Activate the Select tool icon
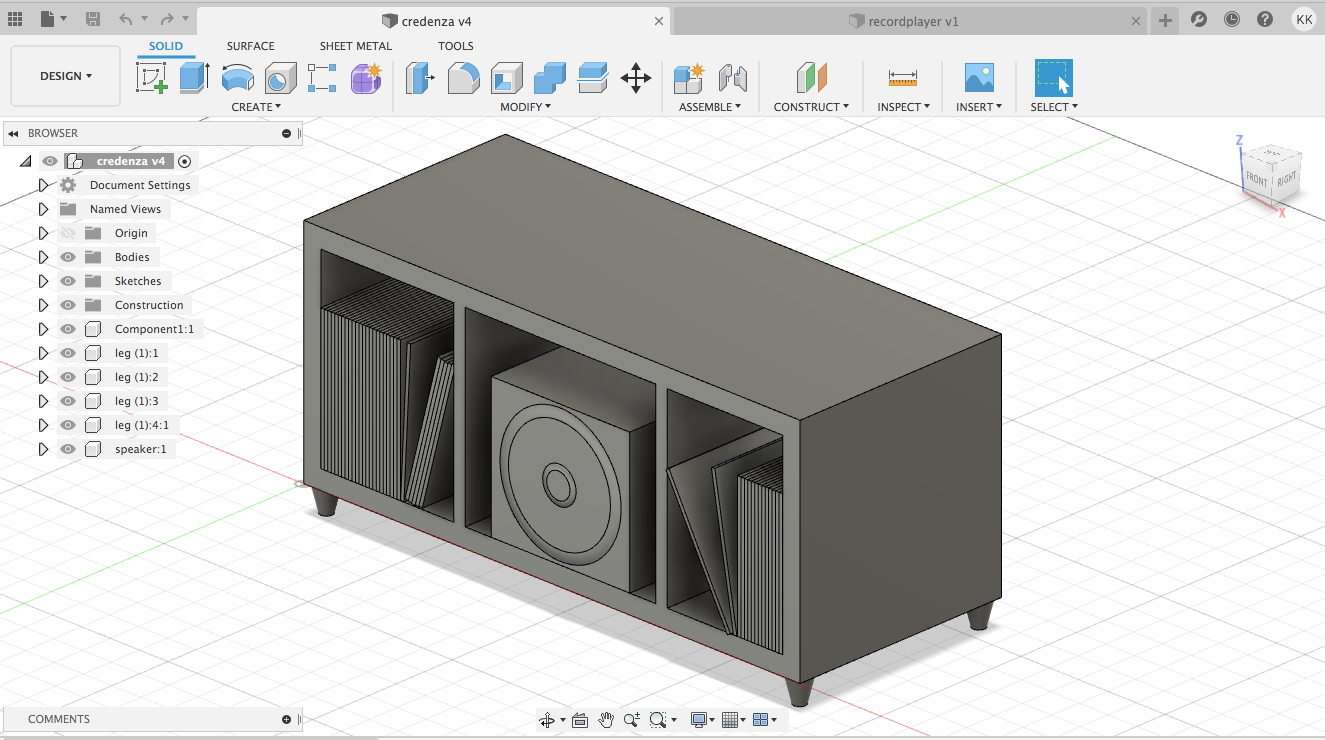The height and width of the screenshot is (740, 1325). pos(1054,78)
